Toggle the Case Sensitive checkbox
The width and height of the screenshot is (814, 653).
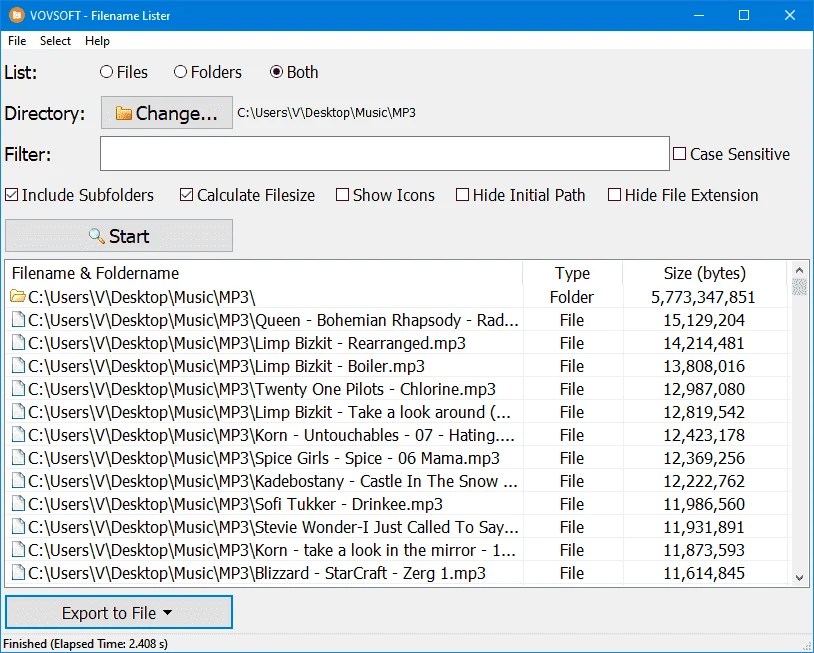679,154
